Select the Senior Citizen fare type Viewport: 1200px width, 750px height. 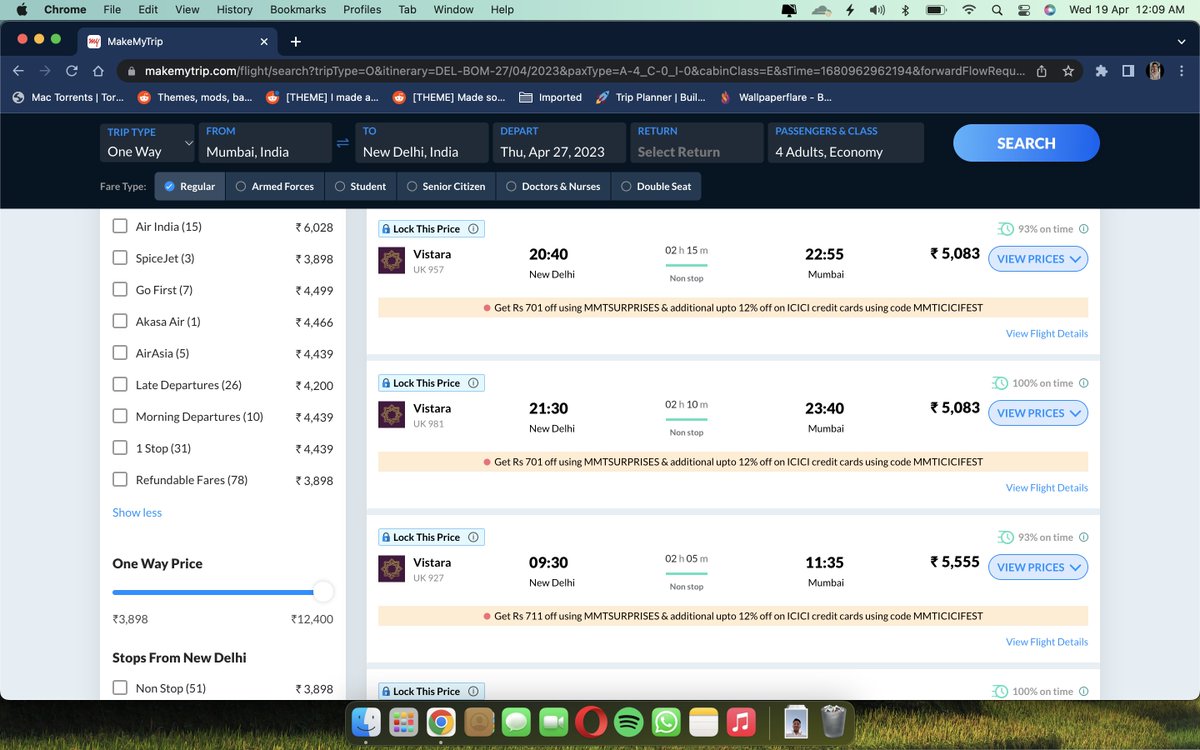pyautogui.click(x=446, y=186)
